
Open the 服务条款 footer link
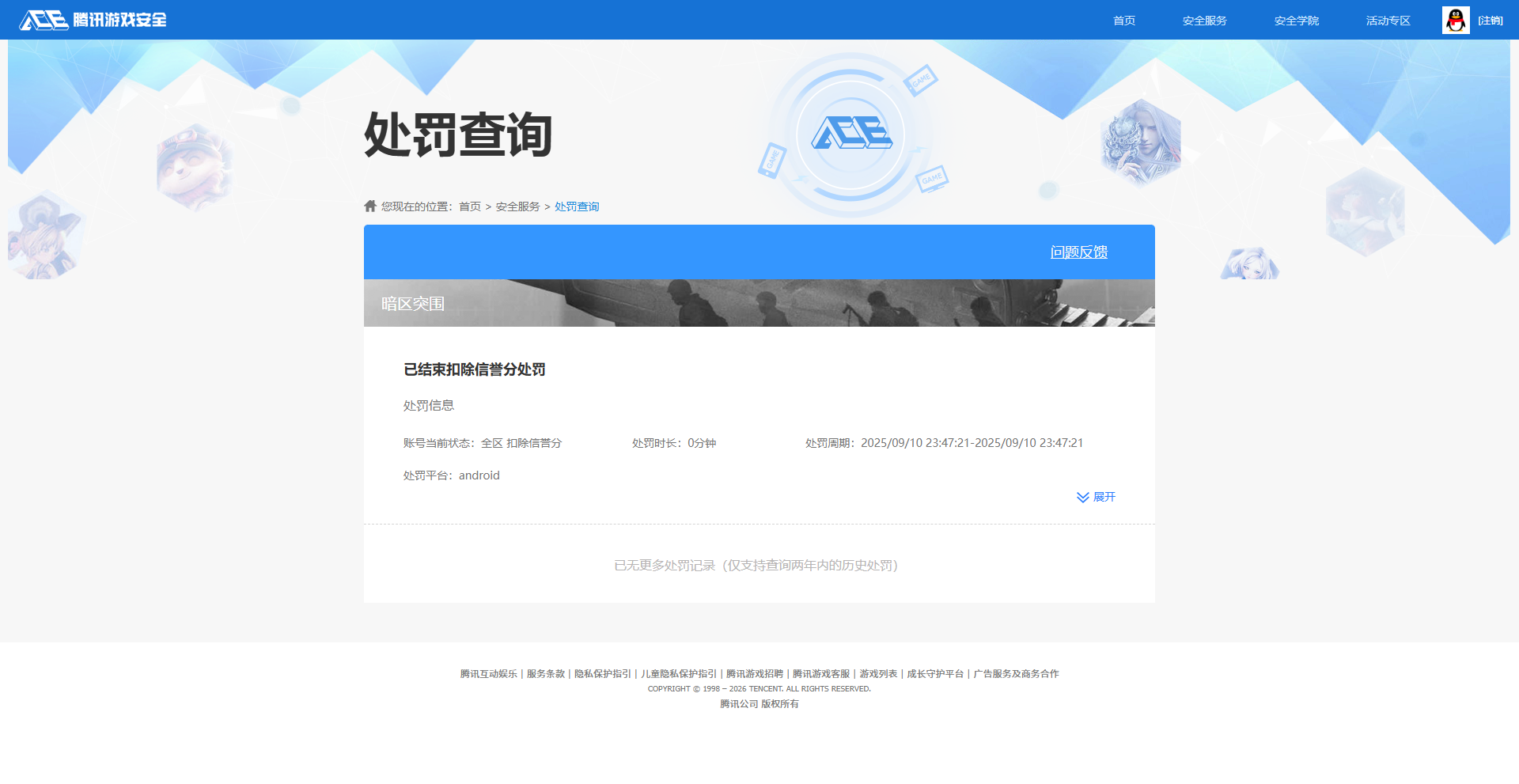[x=545, y=674]
